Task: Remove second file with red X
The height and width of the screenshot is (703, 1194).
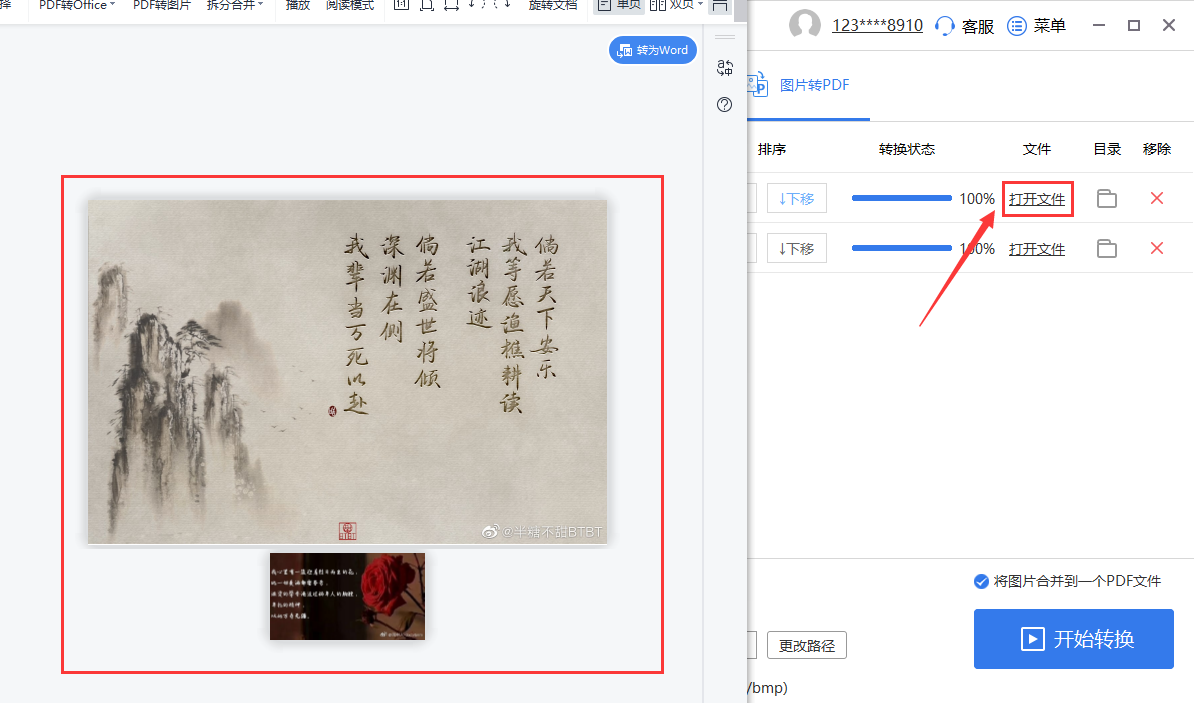Action: pos(1157,248)
